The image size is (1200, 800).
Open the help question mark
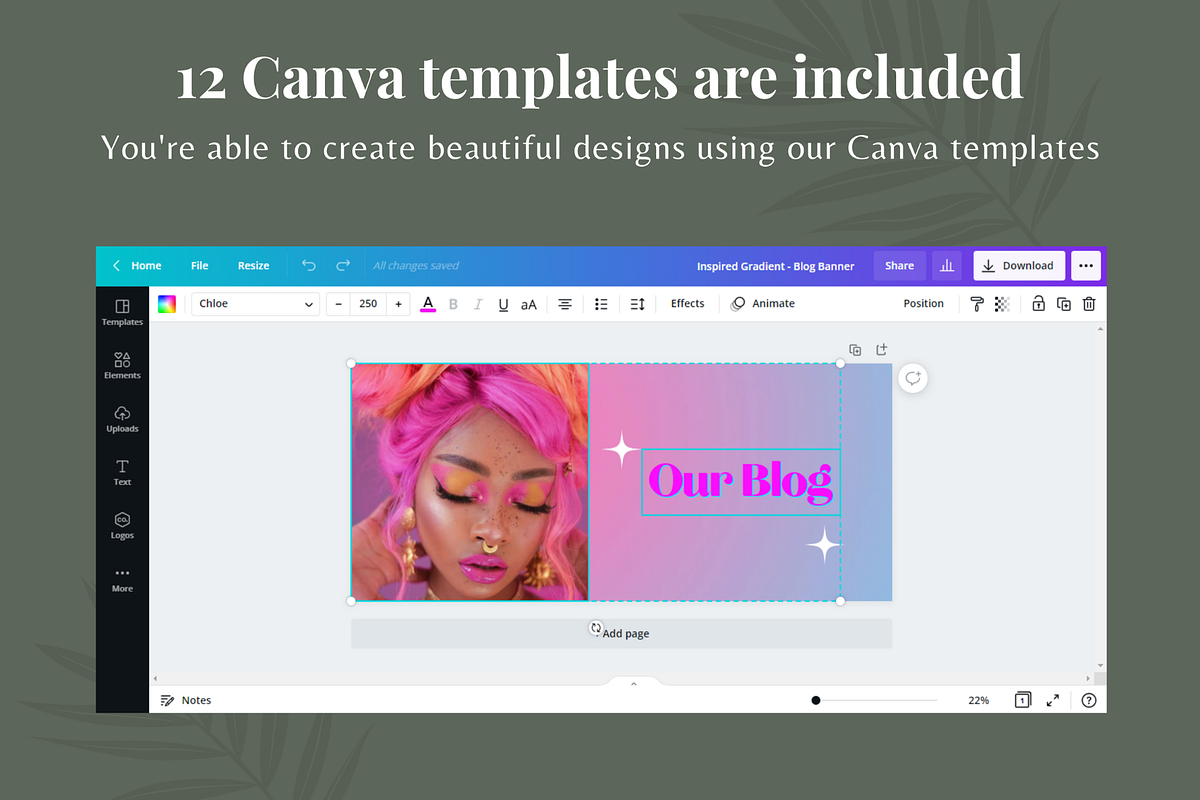click(x=1089, y=700)
